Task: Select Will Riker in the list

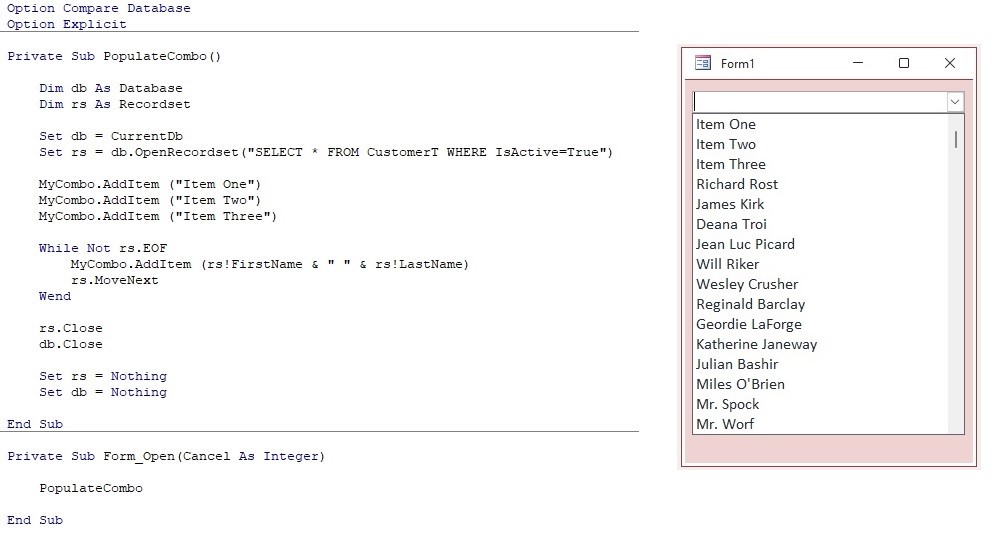Action: 728,264
